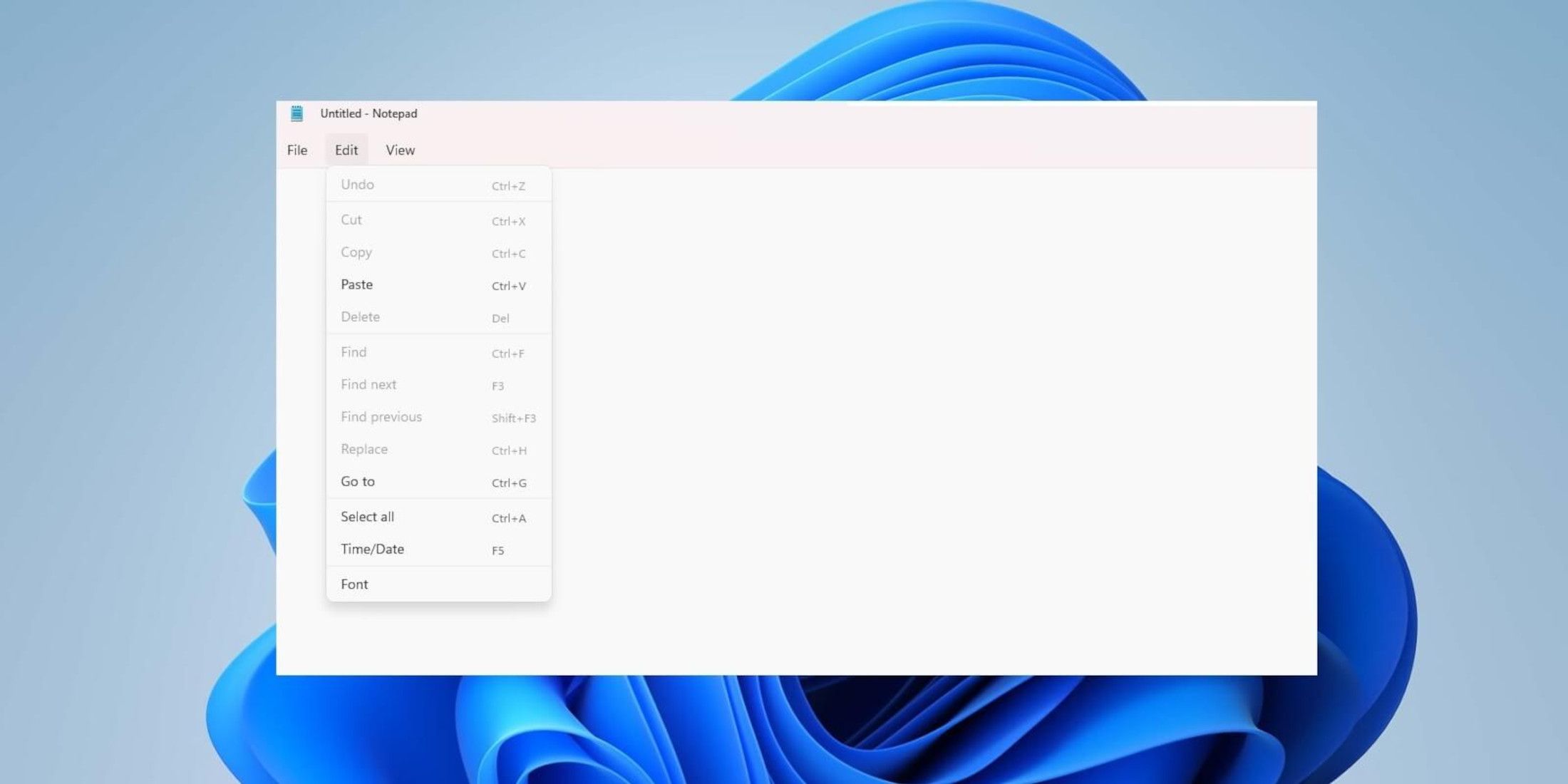Open Replace from the Edit menu
This screenshot has height=784, width=1568.
click(438, 450)
